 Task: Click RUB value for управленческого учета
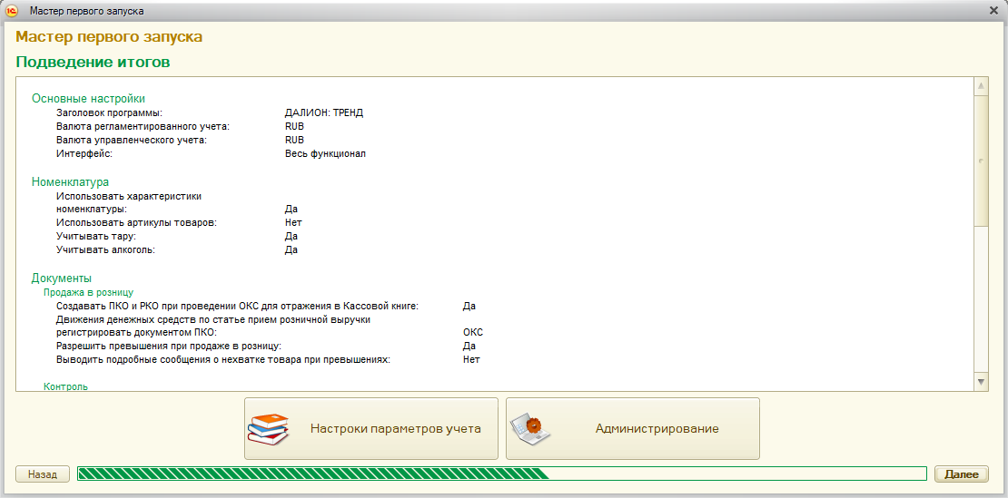pos(294,139)
